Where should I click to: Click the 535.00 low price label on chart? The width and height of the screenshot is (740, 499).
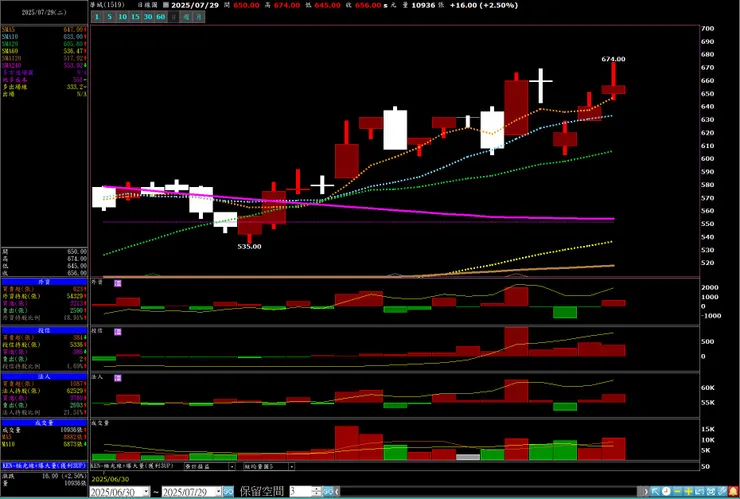tap(249, 246)
